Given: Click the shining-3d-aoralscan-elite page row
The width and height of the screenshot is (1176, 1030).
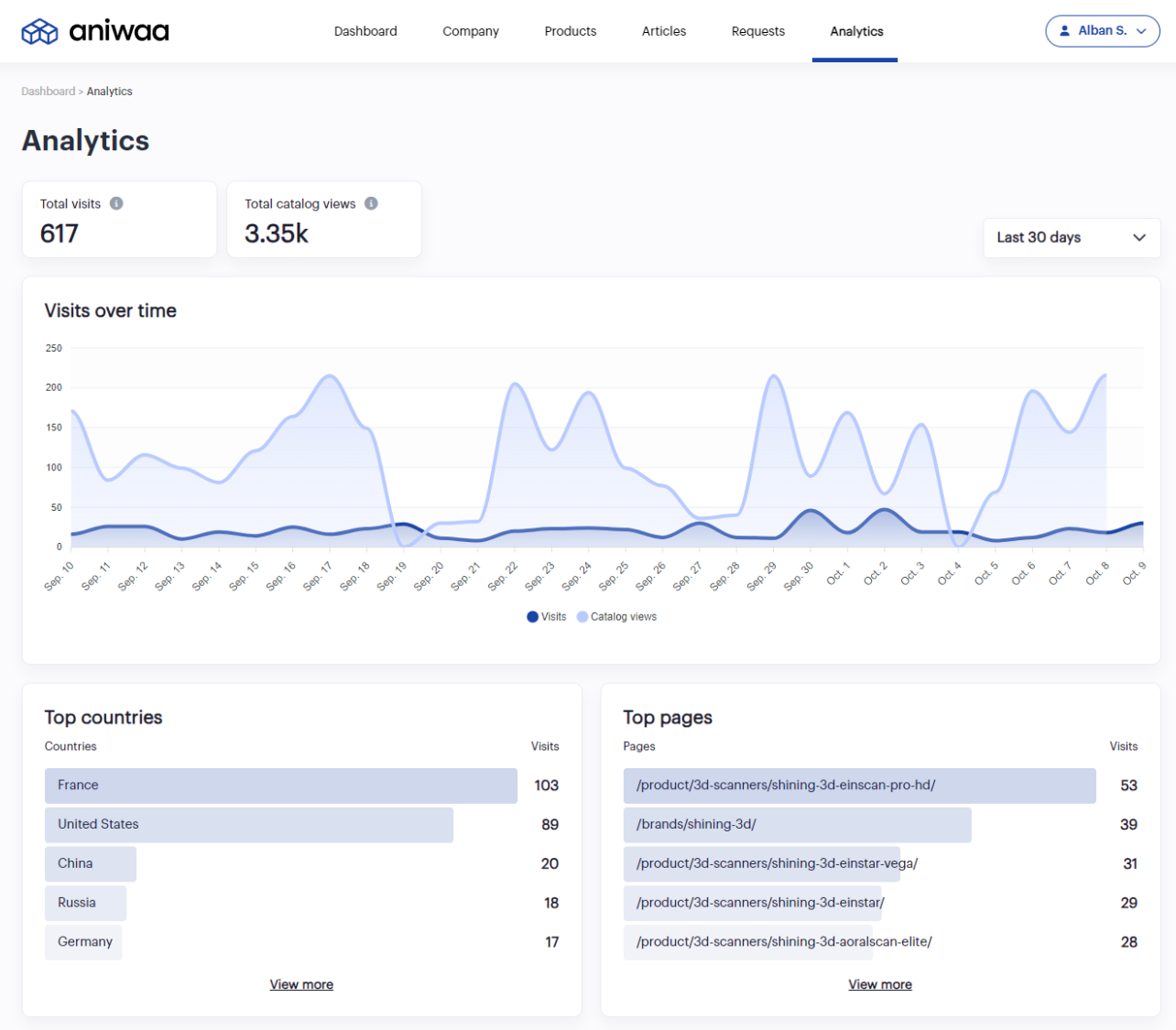Looking at the screenshot, I should (880, 942).
